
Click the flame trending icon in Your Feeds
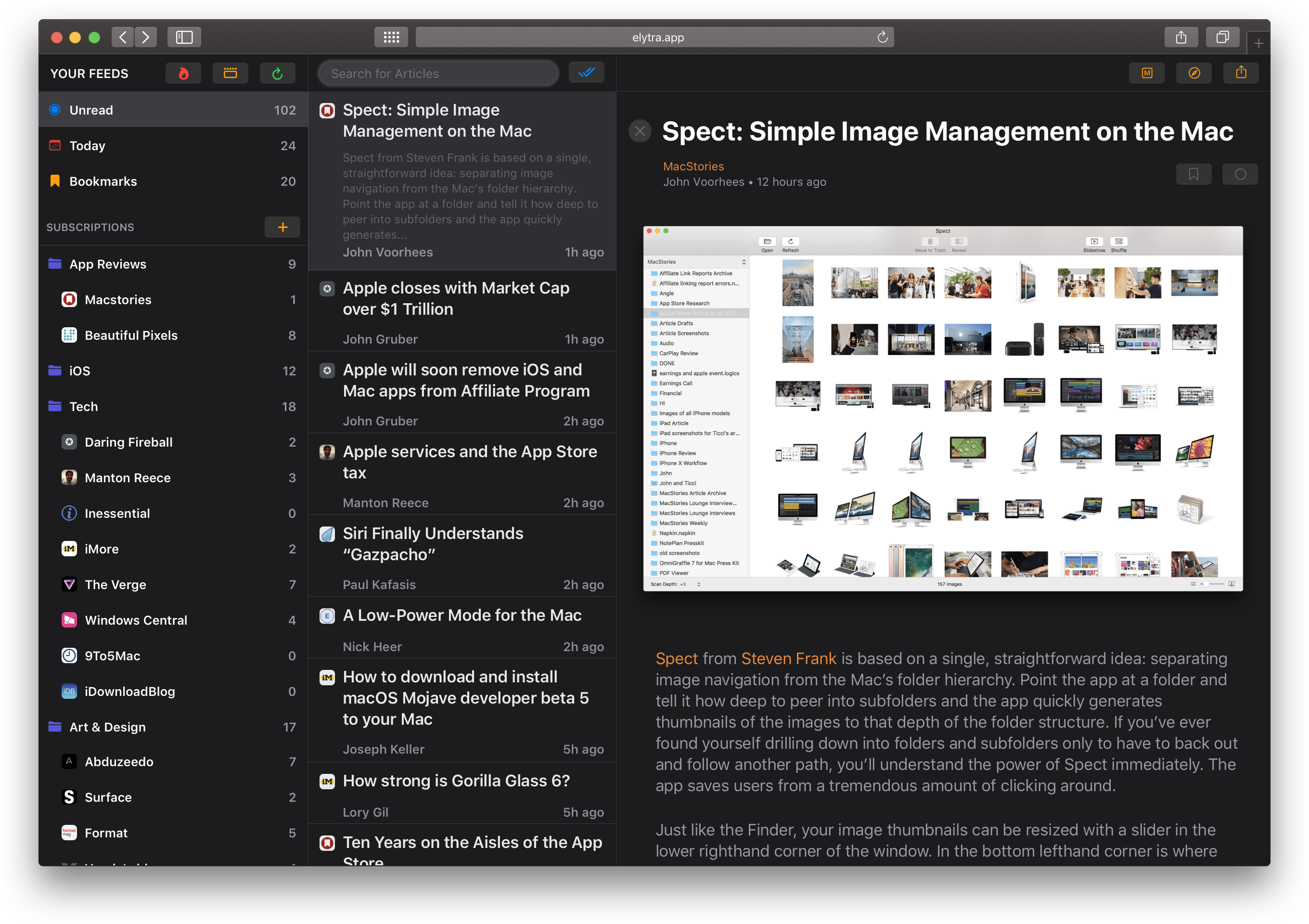(x=183, y=73)
